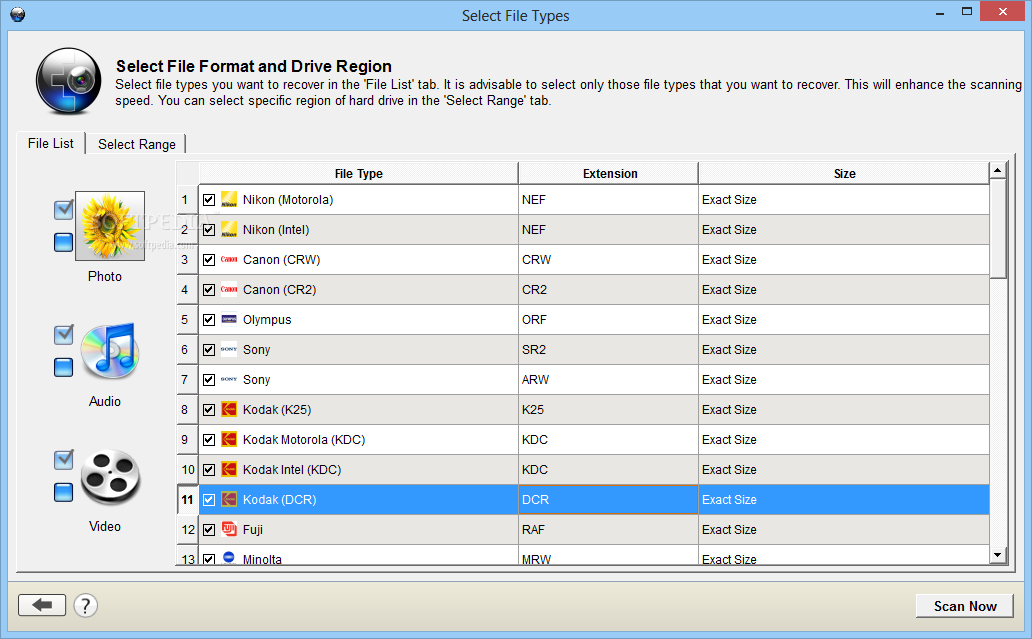Image resolution: width=1032 pixels, height=639 pixels.
Task: Check all Photo file types checkbox
Action: click(63, 210)
